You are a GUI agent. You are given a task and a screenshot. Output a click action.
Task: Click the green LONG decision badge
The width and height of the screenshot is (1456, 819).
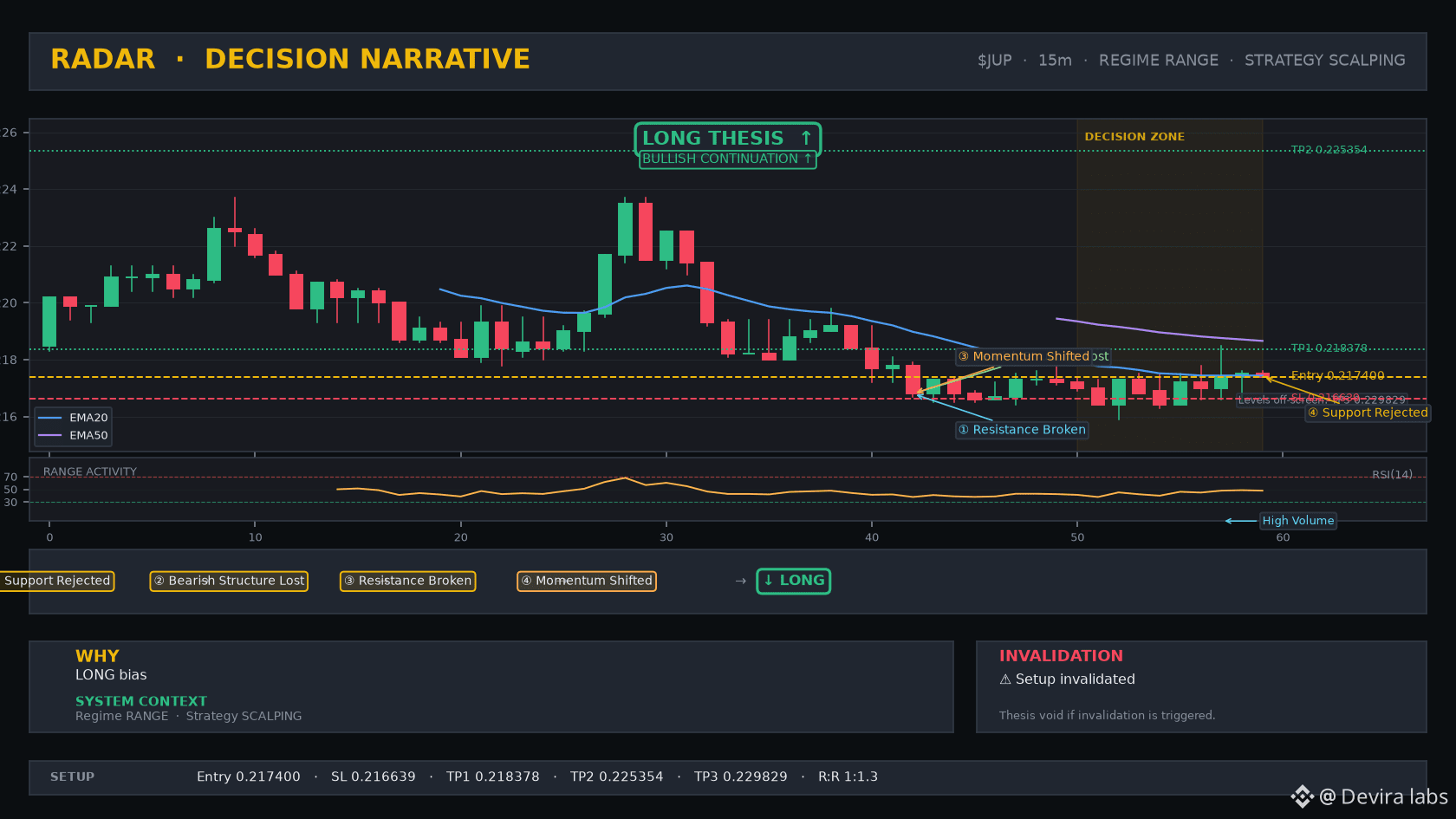point(794,581)
